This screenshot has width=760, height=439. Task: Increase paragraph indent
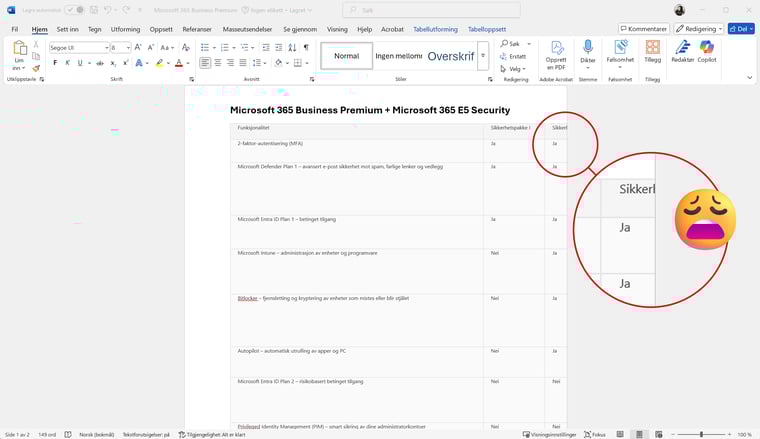[279, 47]
